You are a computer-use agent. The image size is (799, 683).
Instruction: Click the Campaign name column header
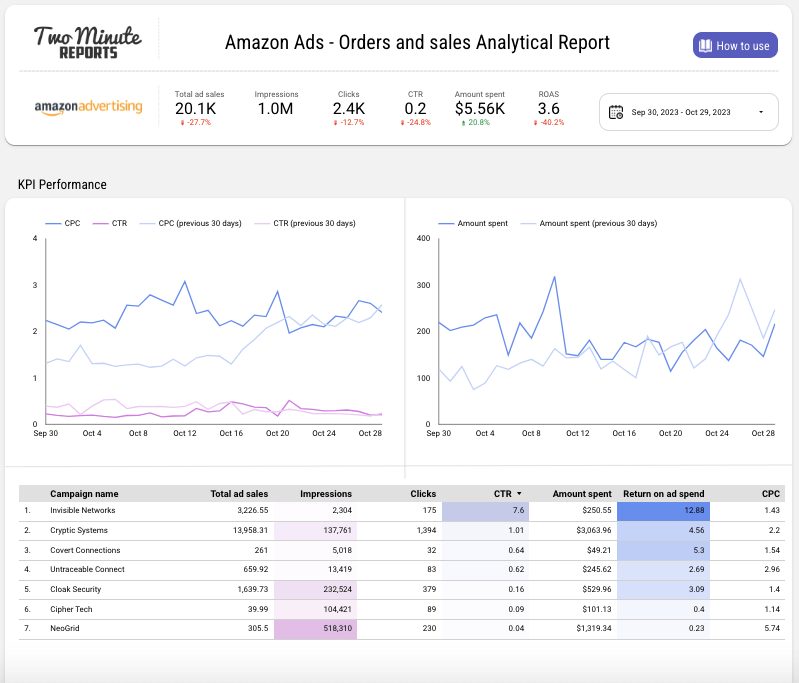click(x=84, y=494)
